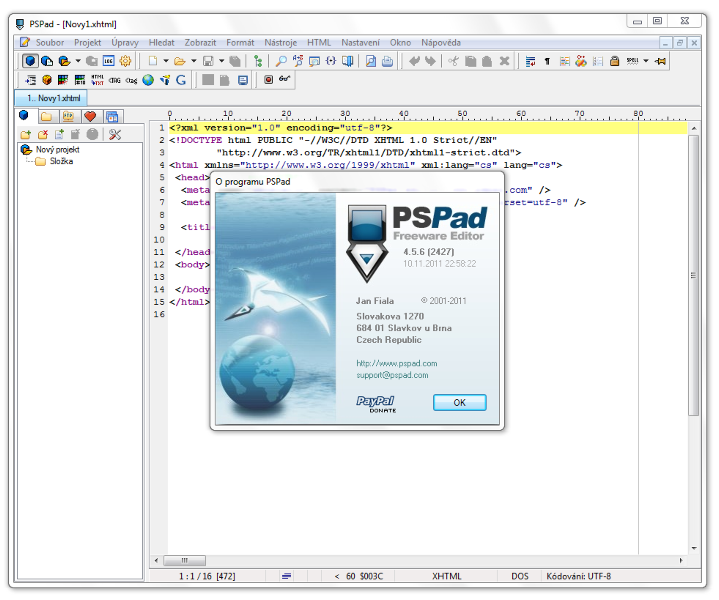Image resolution: width=719 pixels, height=600 pixels.
Task: Click the Save floppy disk icon
Action: coord(208,61)
